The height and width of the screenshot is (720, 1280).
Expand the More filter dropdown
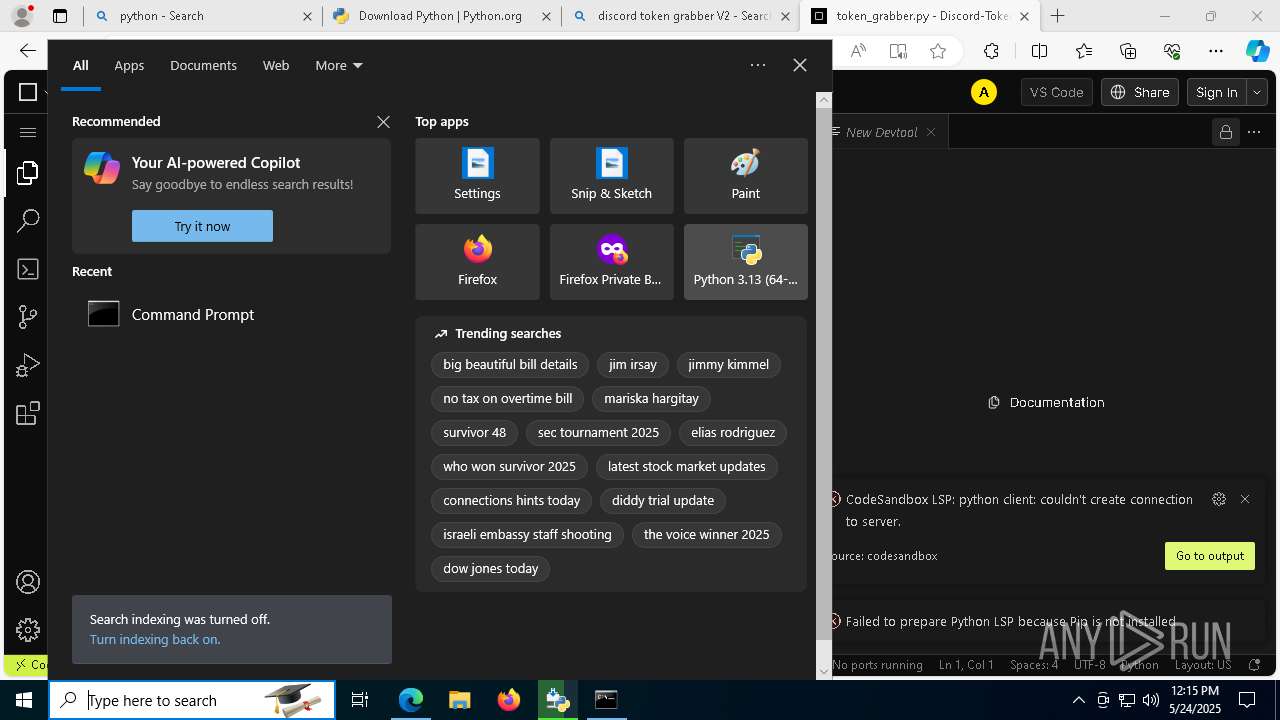(339, 65)
